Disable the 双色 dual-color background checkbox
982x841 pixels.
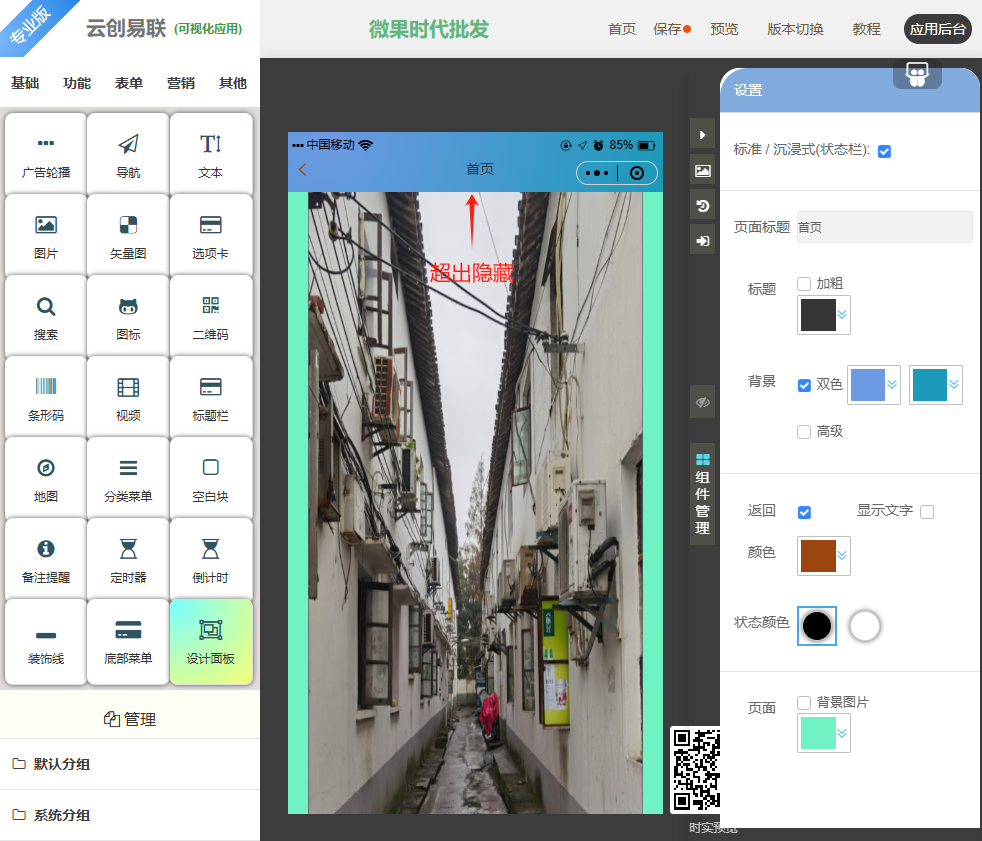[x=804, y=385]
